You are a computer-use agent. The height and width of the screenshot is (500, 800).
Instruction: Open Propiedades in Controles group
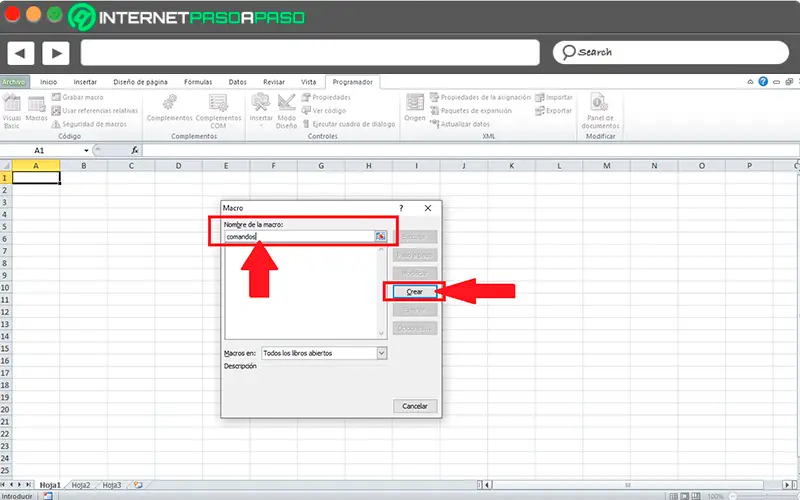(327, 97)
